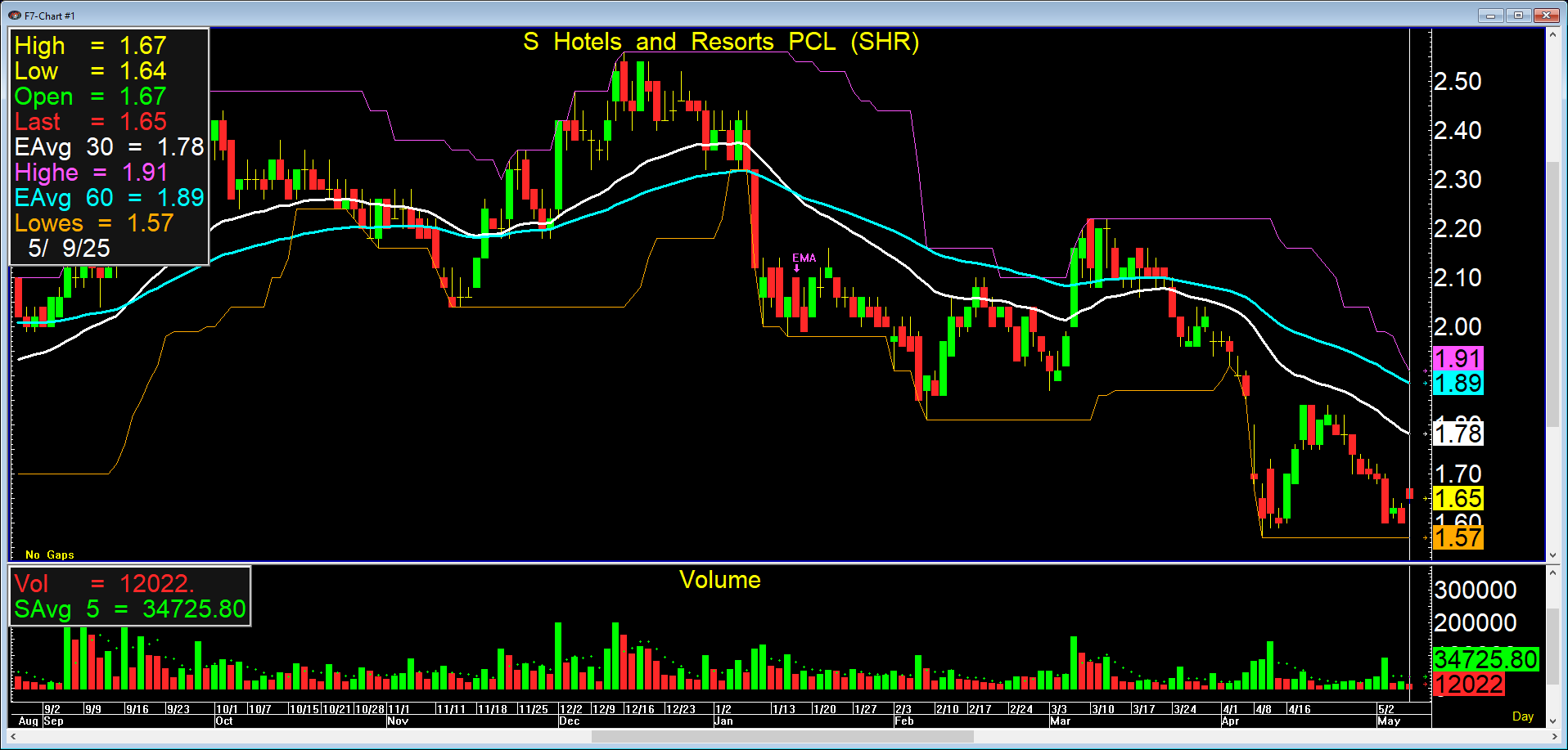Click the green 34725.80 volume axis tag
The image size is (1568, 750).
pos(1486,659)
